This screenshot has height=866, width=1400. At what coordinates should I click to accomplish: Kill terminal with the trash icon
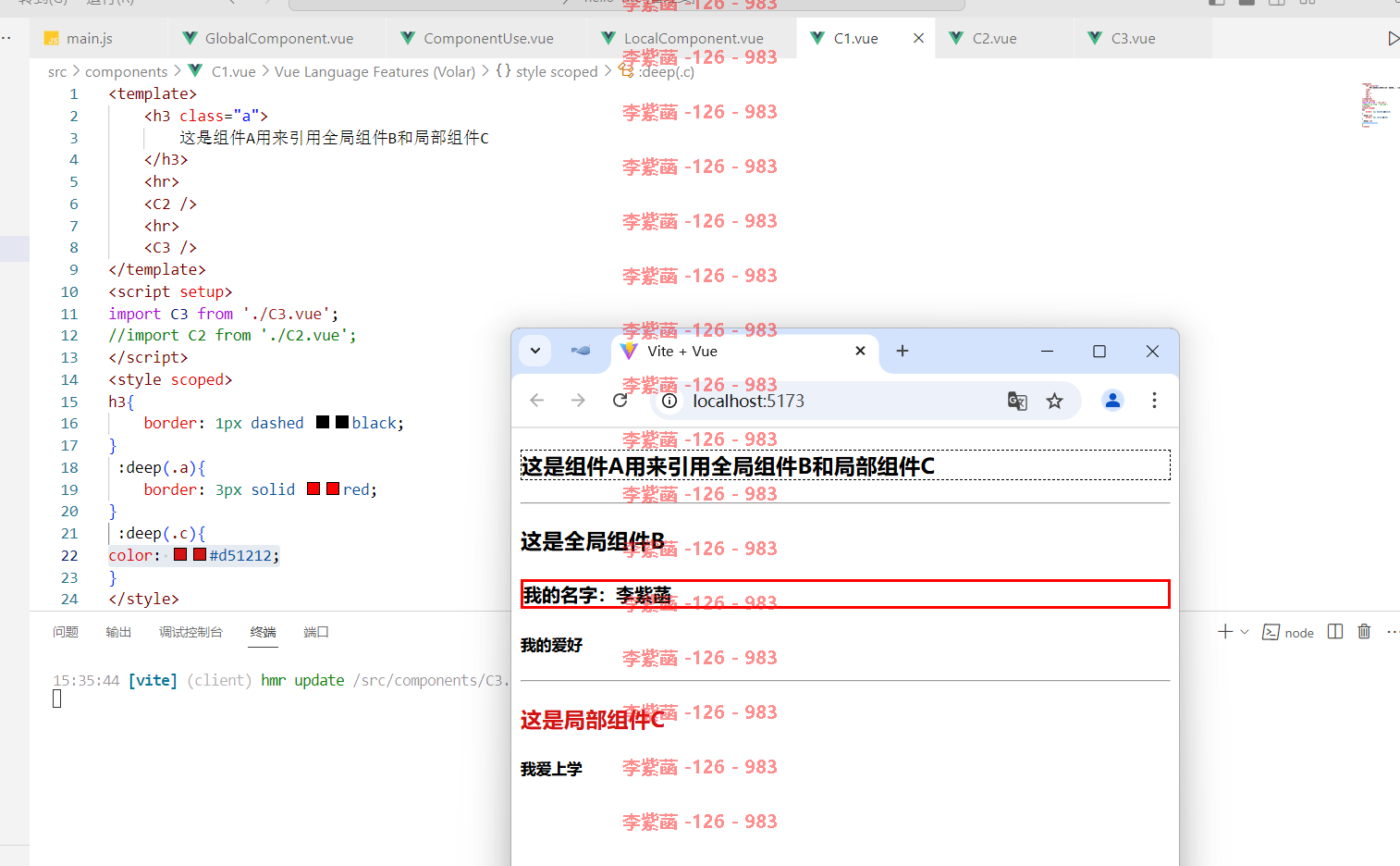point(1364,631)
